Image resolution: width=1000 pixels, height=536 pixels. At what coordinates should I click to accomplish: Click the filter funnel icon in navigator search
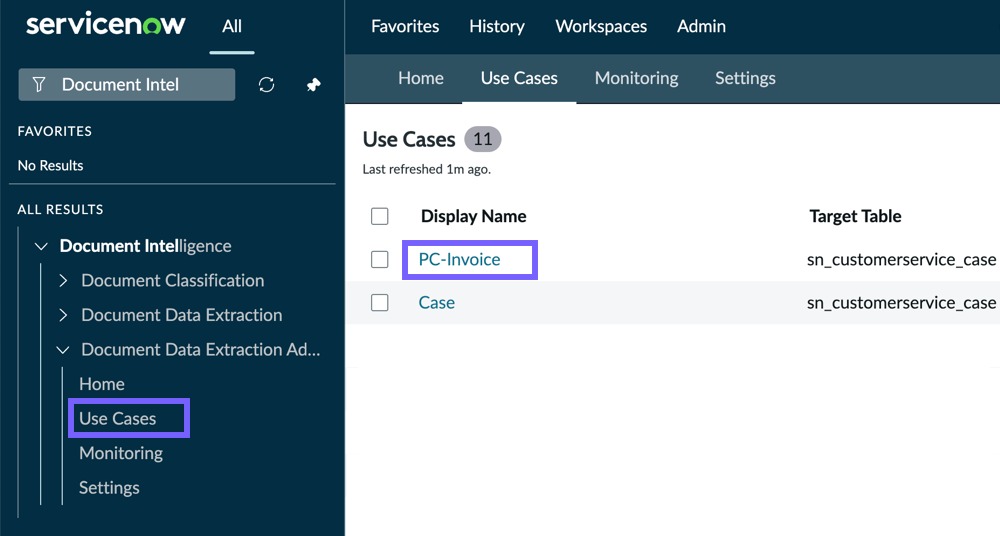(x=39, y=84)
